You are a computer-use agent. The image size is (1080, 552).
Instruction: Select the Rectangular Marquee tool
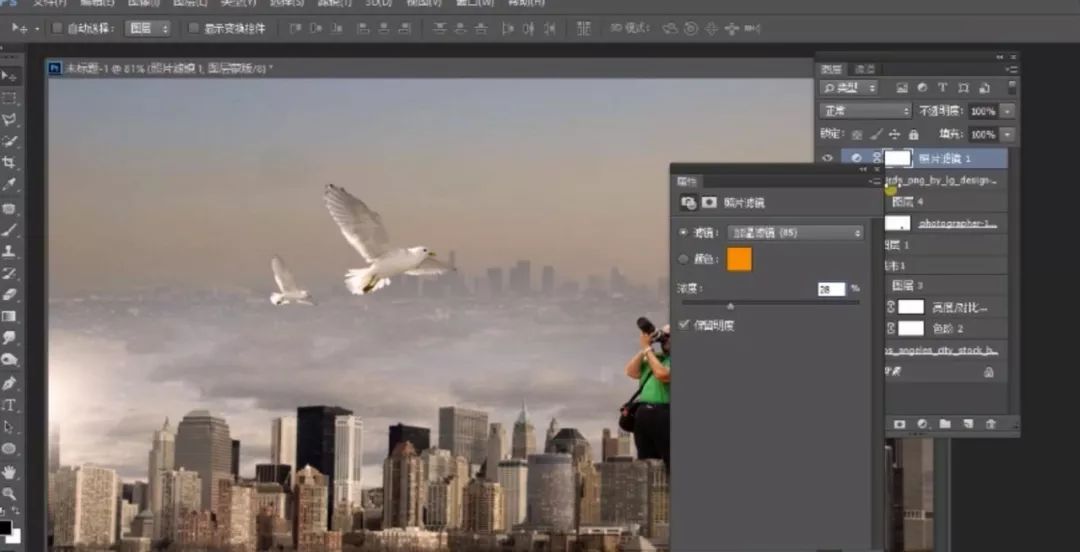pos(10,98)
